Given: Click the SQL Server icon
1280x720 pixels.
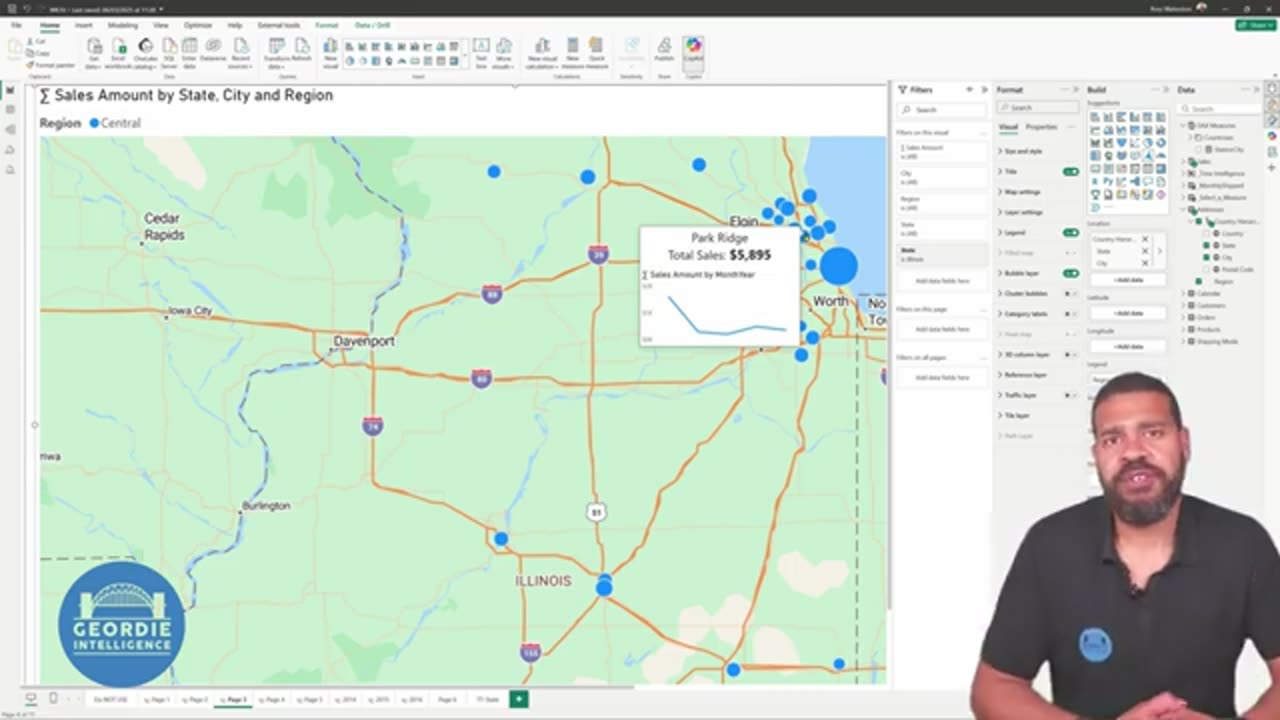Looking at the screenshot, I should 170,52.
